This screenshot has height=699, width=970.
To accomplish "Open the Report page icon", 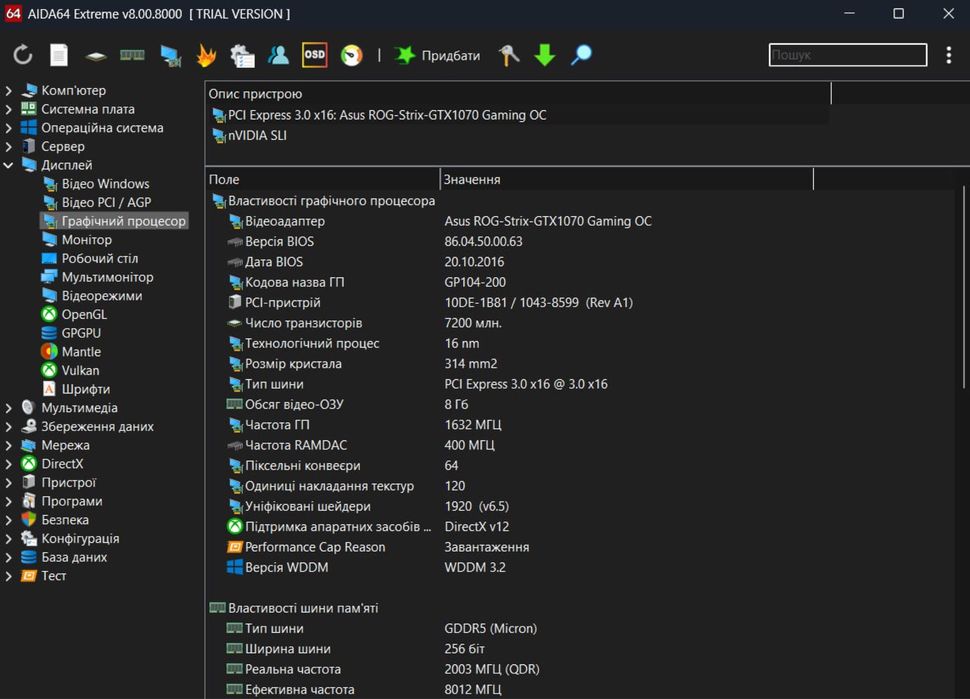I will 59,55.
